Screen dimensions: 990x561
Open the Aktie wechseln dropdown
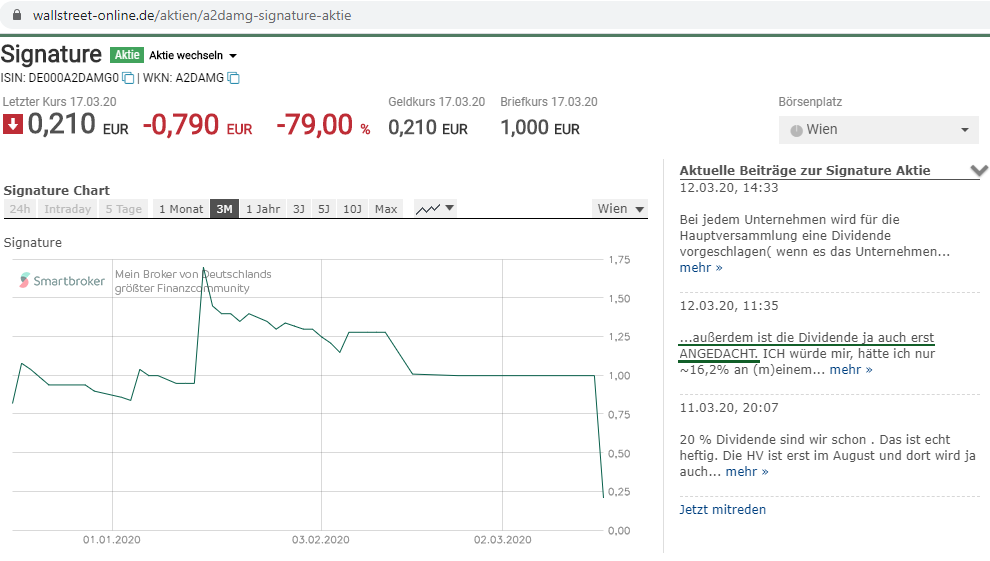point(192,55)
